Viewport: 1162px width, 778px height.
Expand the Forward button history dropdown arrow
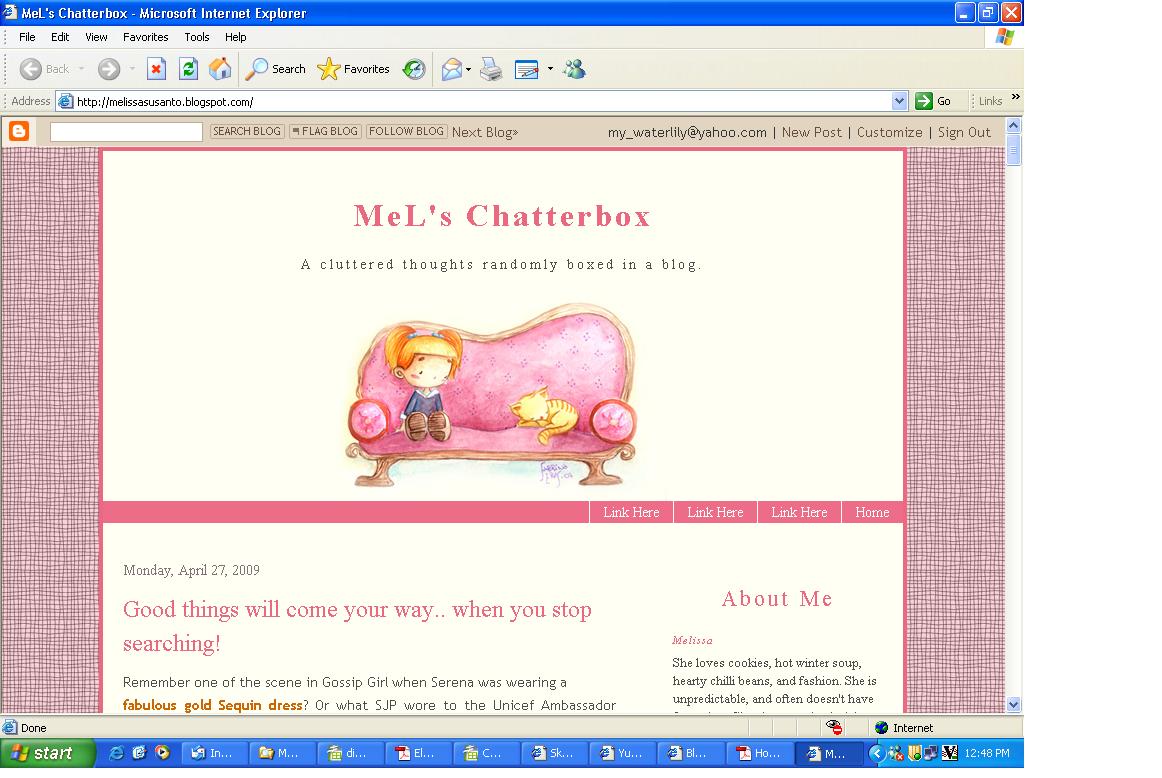tap(132, 69)
